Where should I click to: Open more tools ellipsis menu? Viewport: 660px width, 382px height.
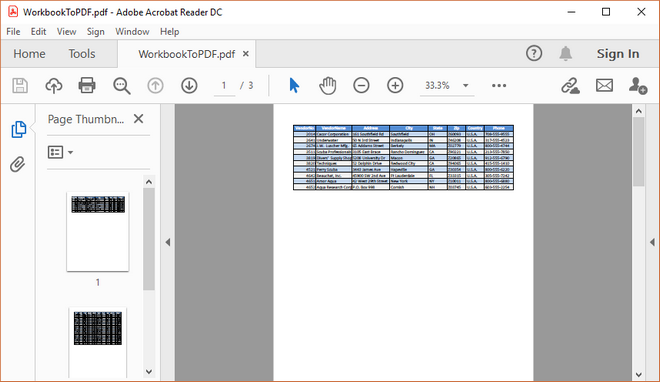click(499, 86)
